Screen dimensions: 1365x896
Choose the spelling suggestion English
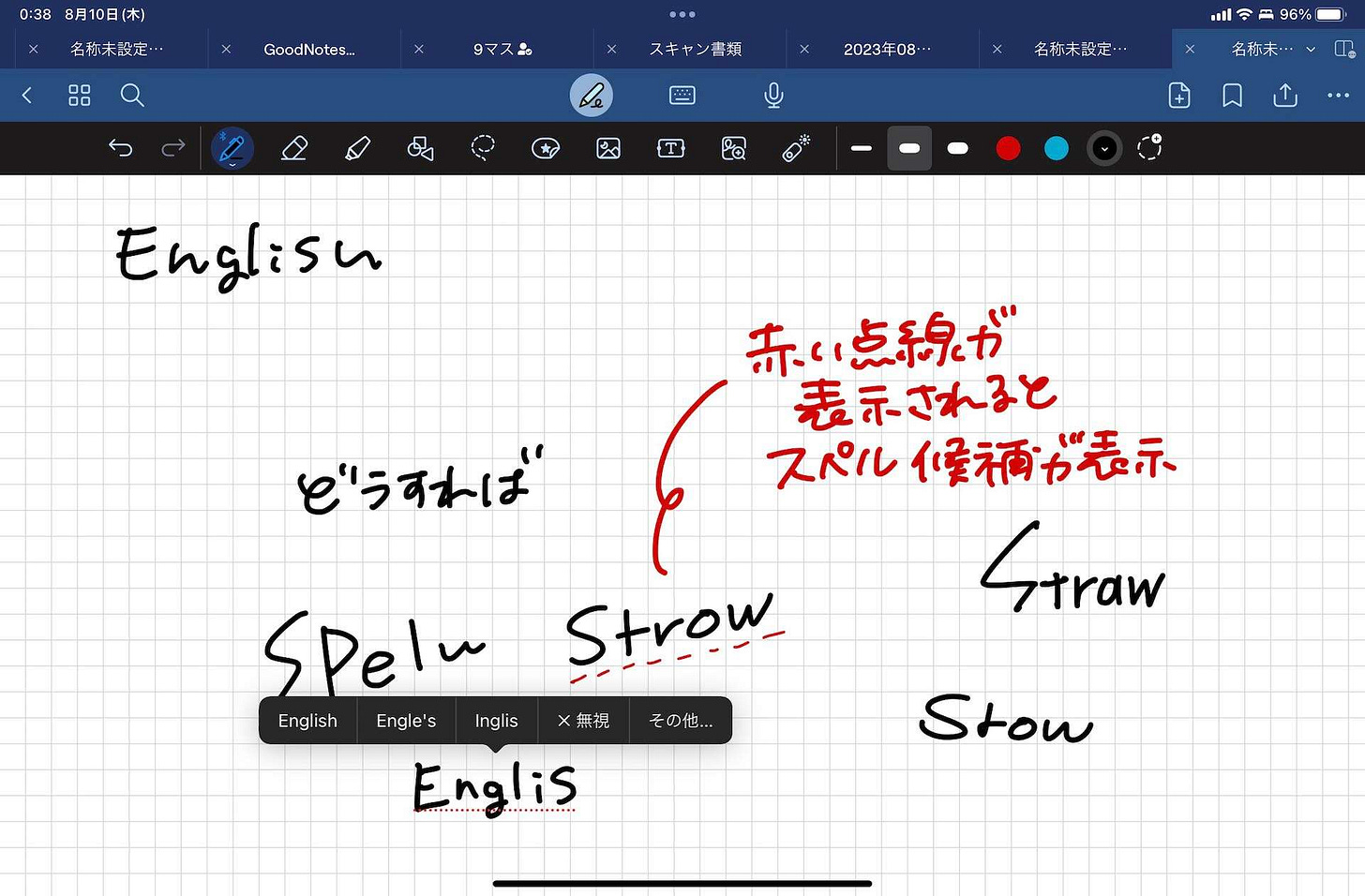click(x=307, y=721)
